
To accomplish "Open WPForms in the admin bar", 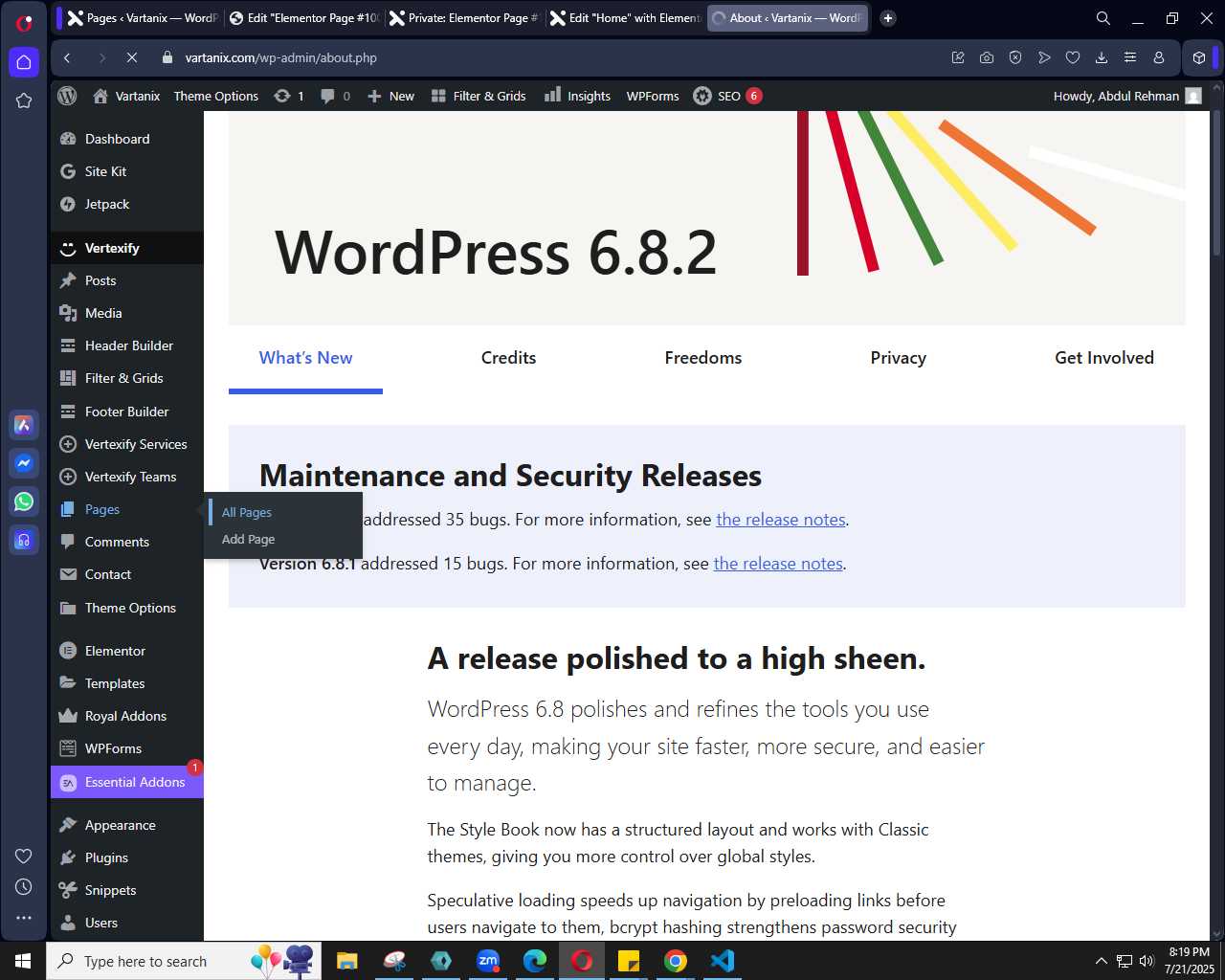I will click(653, 96).
